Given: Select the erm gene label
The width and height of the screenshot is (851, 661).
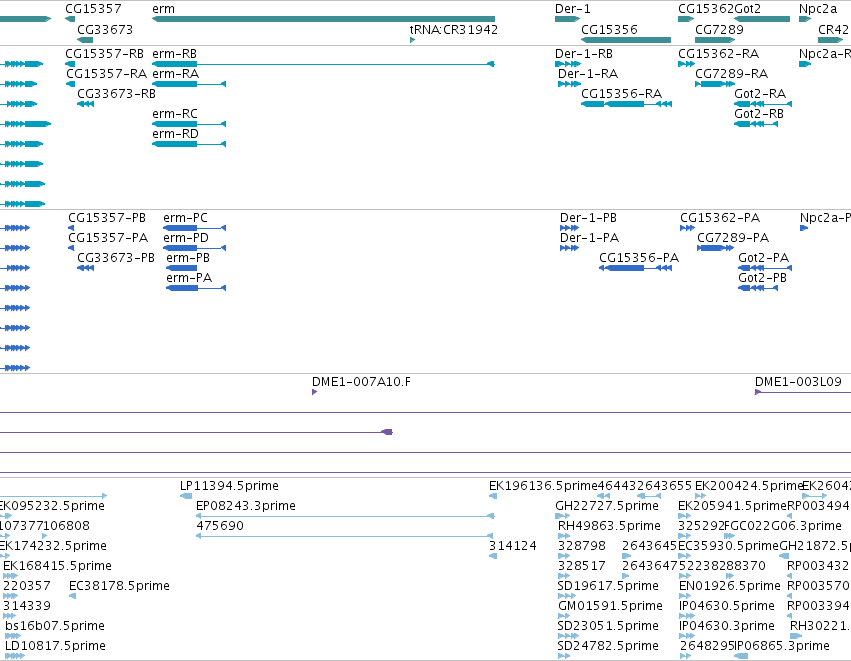Looking at the screenshot, I should 163,9.
